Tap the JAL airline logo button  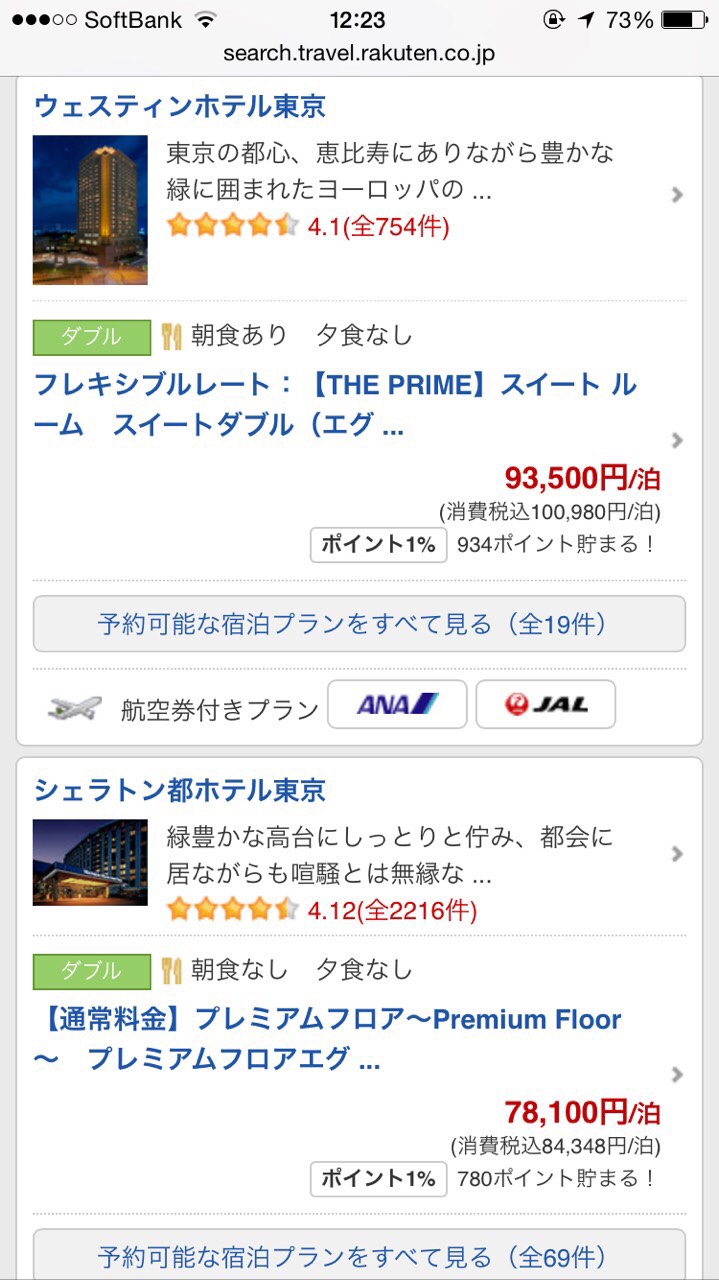[545, 705]
